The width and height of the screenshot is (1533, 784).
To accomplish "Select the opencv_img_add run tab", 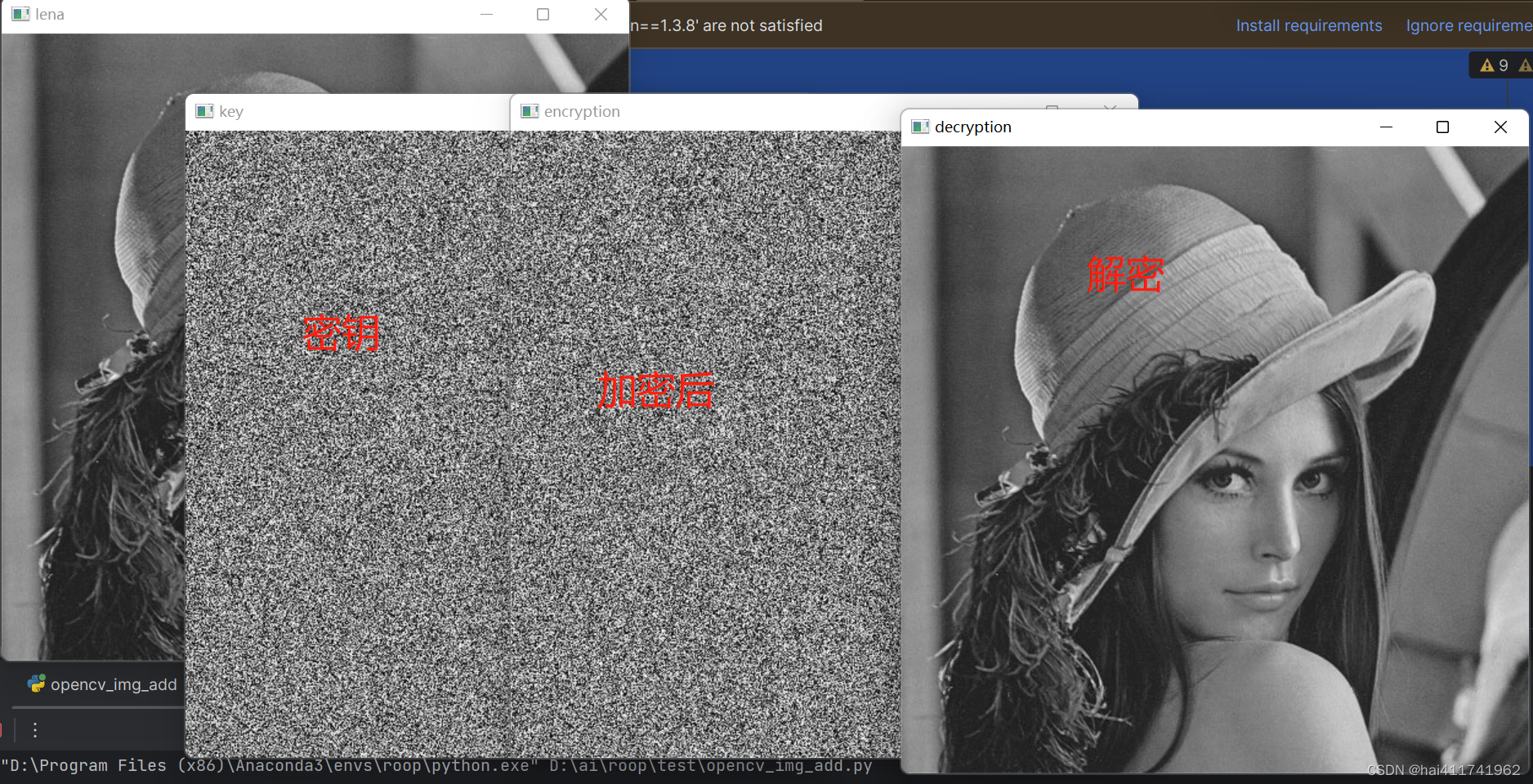I will point(102,684).
